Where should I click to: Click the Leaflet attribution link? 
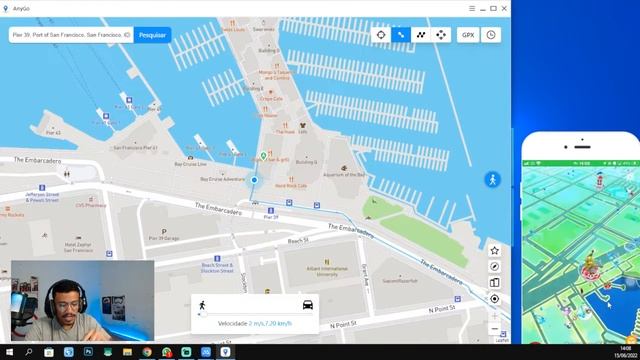pyautogui.click(x=502, y=340)
